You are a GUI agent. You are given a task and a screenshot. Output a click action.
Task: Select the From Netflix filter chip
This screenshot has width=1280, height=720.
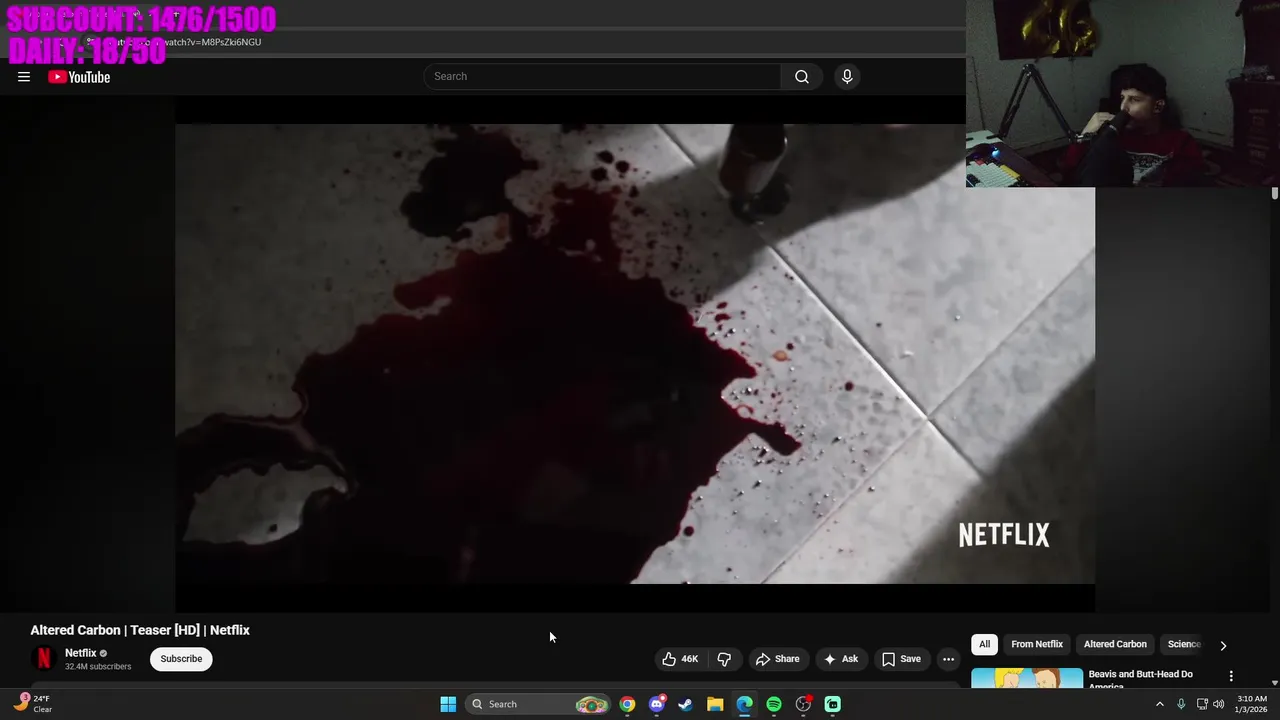[1037, 644]
